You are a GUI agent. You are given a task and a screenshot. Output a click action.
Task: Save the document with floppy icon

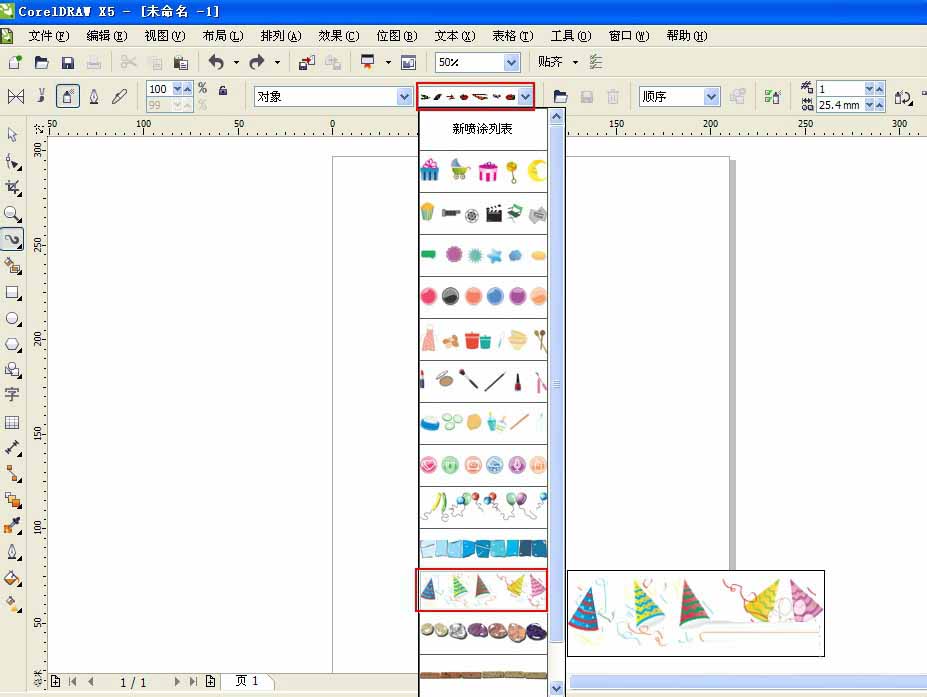pos(67,62)
